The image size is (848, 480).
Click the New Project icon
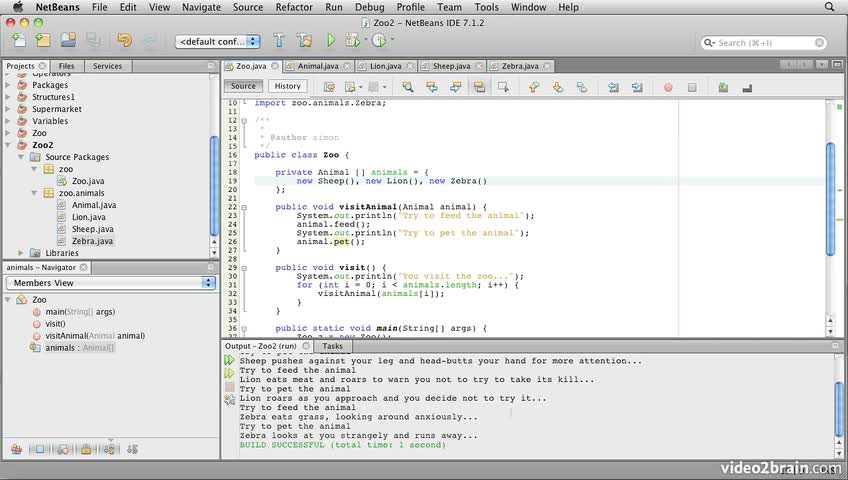point(43,41)
